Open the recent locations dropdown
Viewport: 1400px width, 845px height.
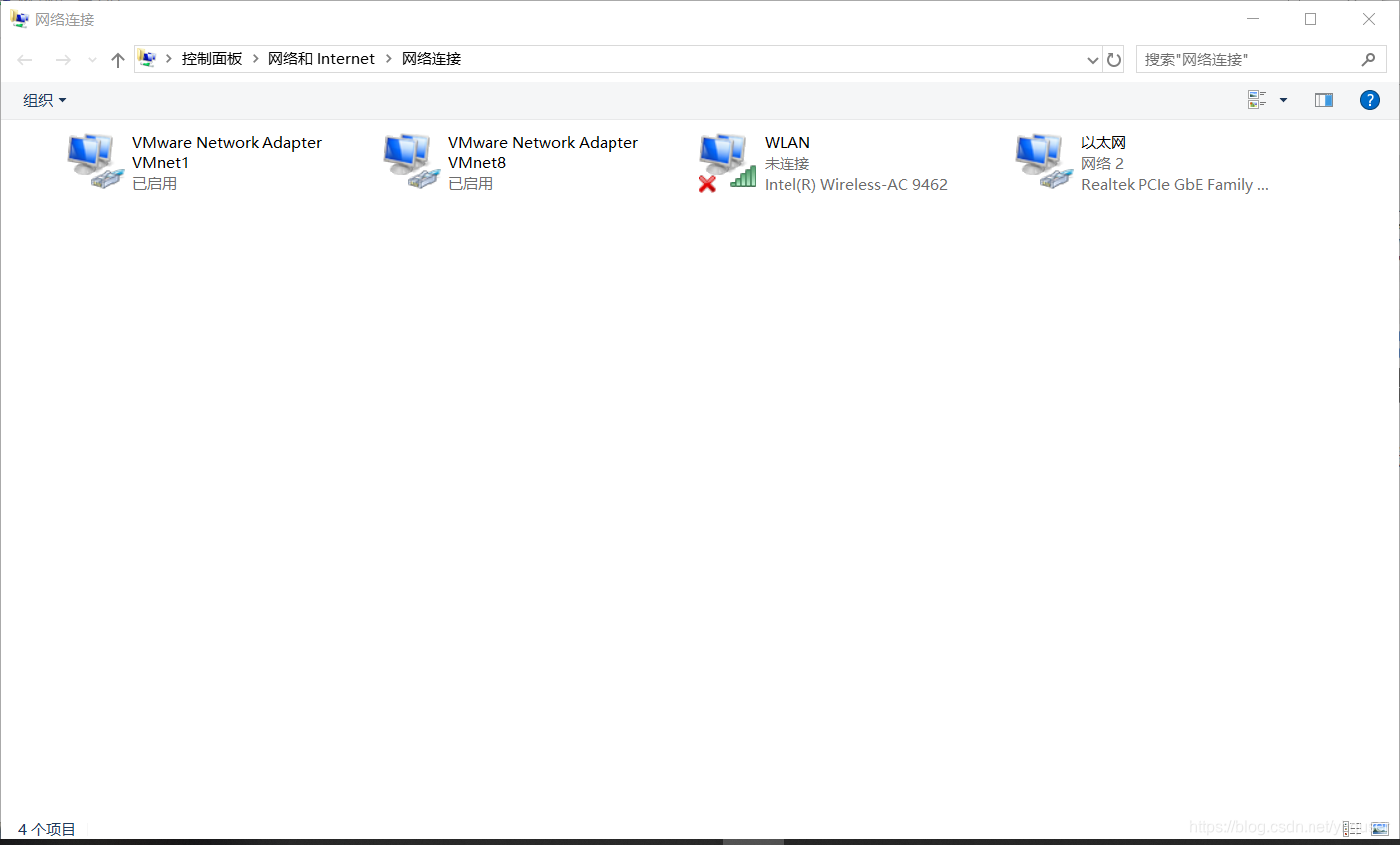[92, 60]
